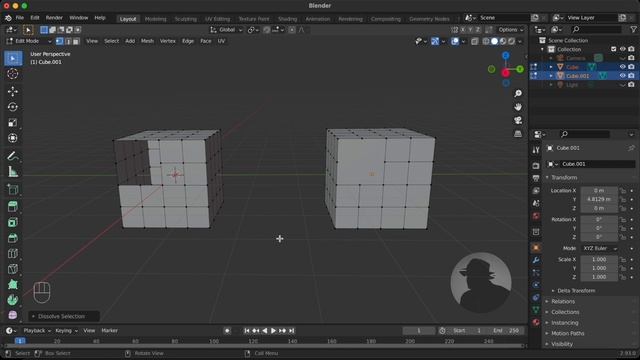Switch to solid viewport shading
Image resolution: width=640 pixels, height=360 pixels.
[494, 41]
